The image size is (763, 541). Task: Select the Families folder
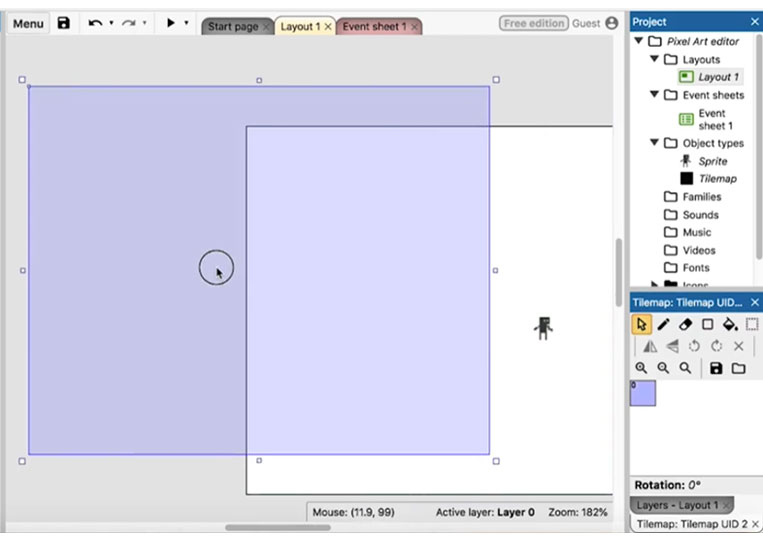point(693,197)
